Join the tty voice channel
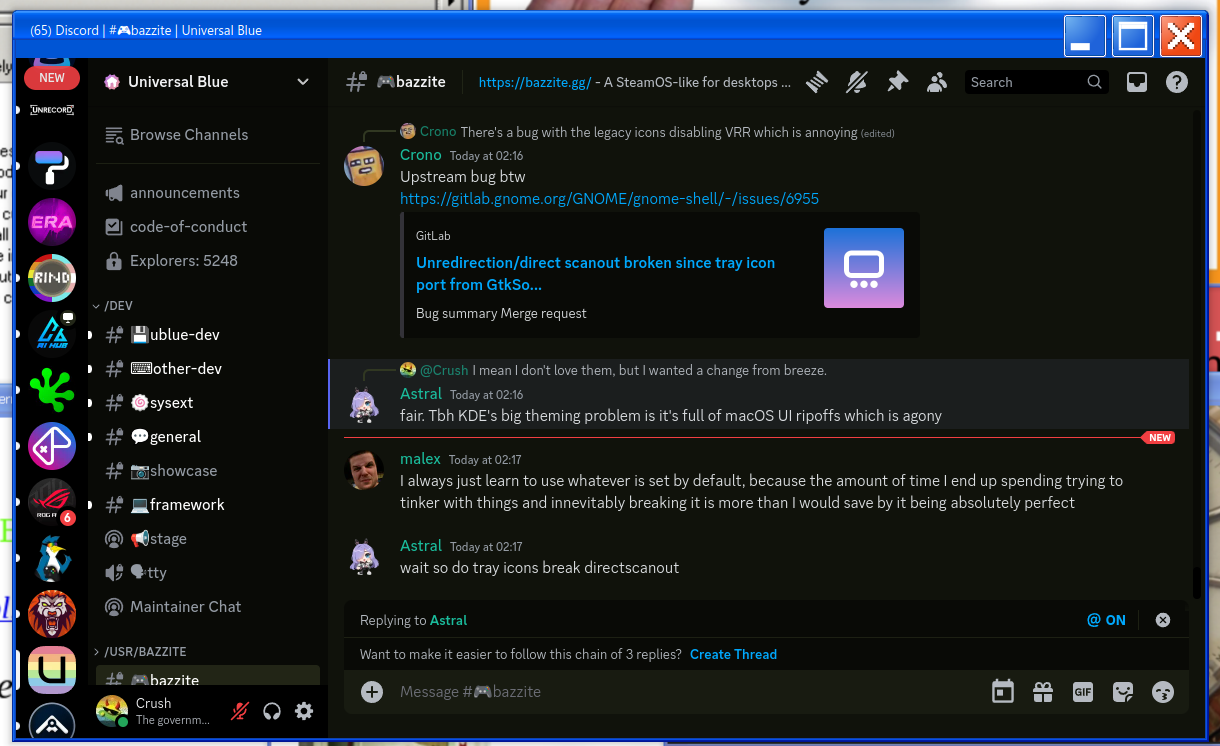1220x746 pixels. (x=208, y=573)
